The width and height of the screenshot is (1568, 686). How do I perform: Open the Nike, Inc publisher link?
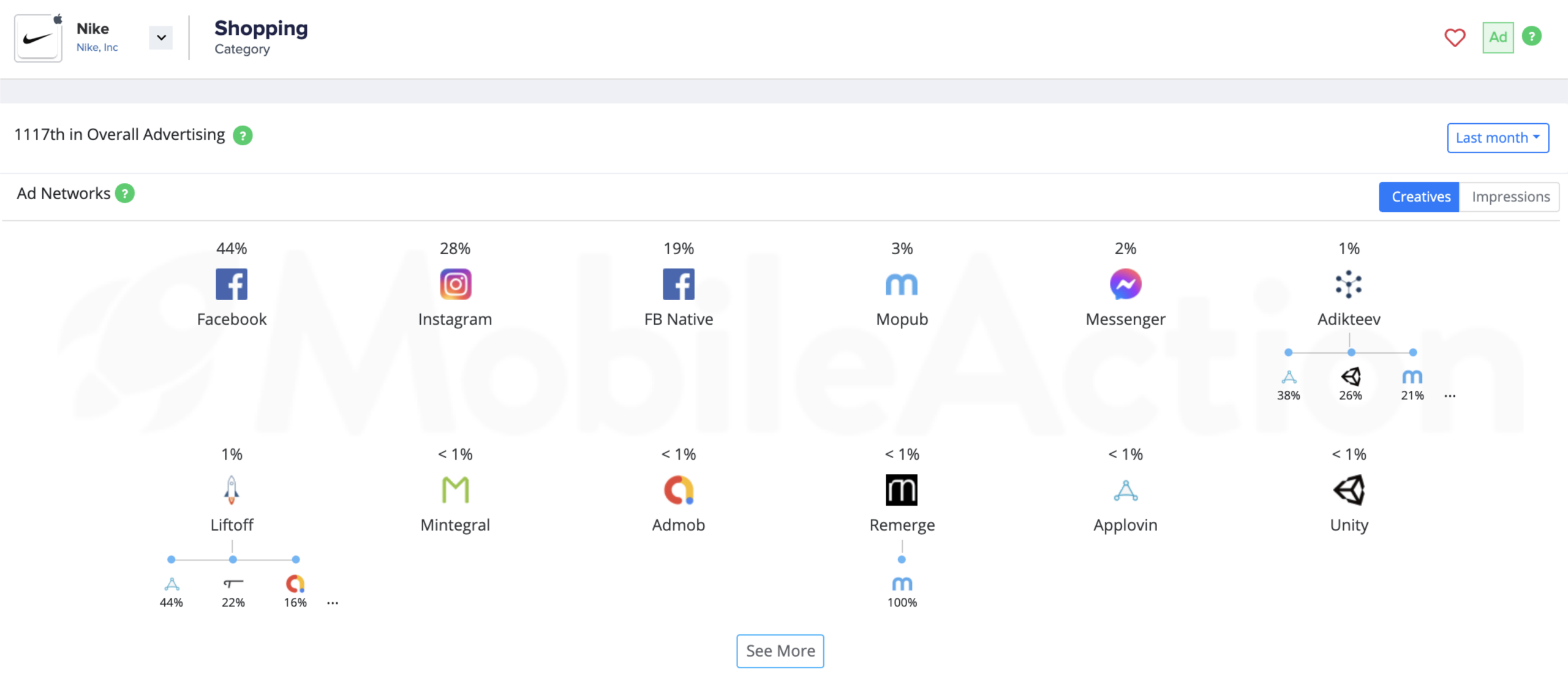(97, 47)
